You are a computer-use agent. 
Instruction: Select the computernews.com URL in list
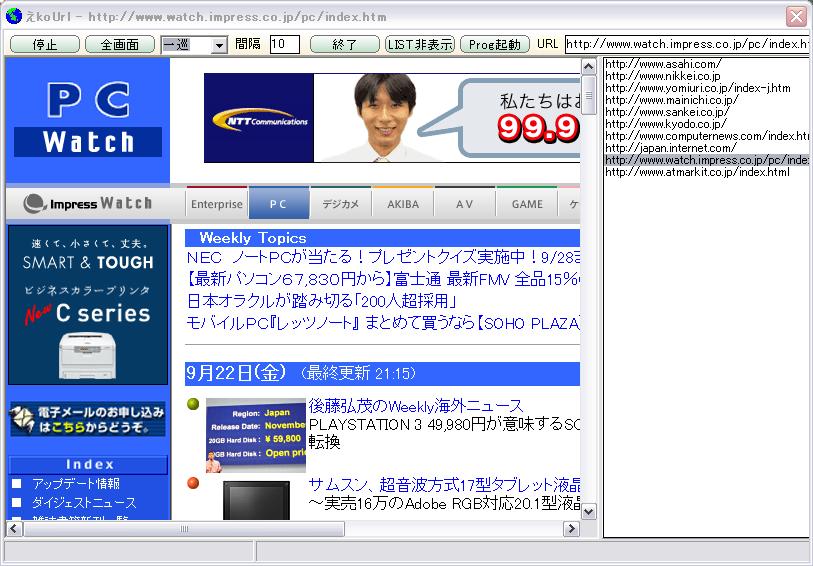coord(707,136)
